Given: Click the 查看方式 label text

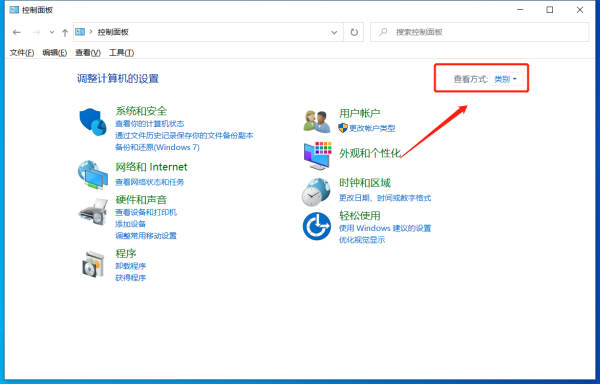Looking at the screenshot, I should coord(471,79).
